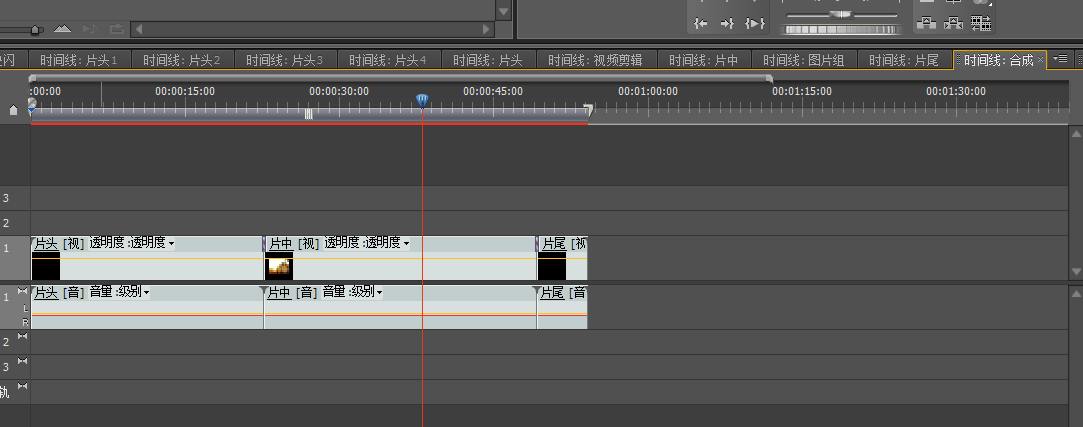The width and height of the screenshot is (1083, 427).
Task: Open 透明度 dropdown on 片中 video clip
Action: click(x=406, y=243)
